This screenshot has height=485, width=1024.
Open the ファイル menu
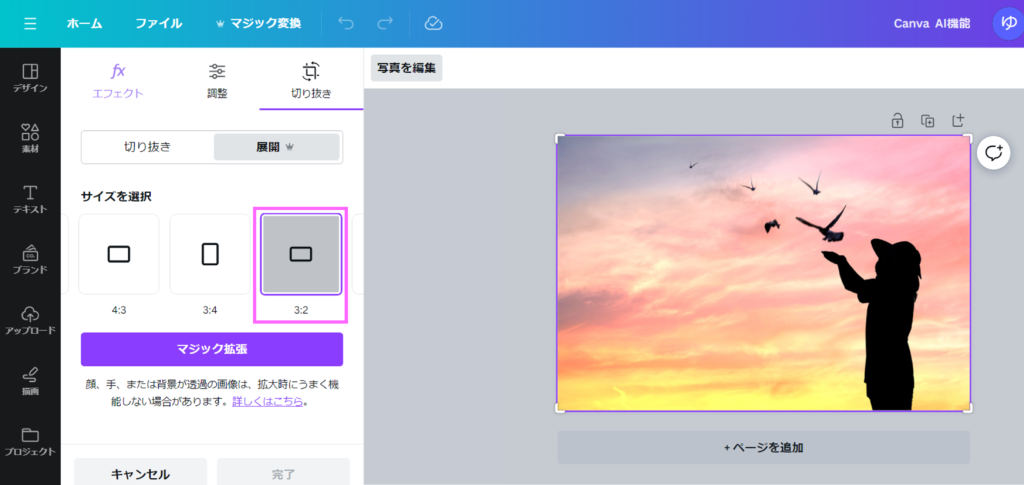158,23
